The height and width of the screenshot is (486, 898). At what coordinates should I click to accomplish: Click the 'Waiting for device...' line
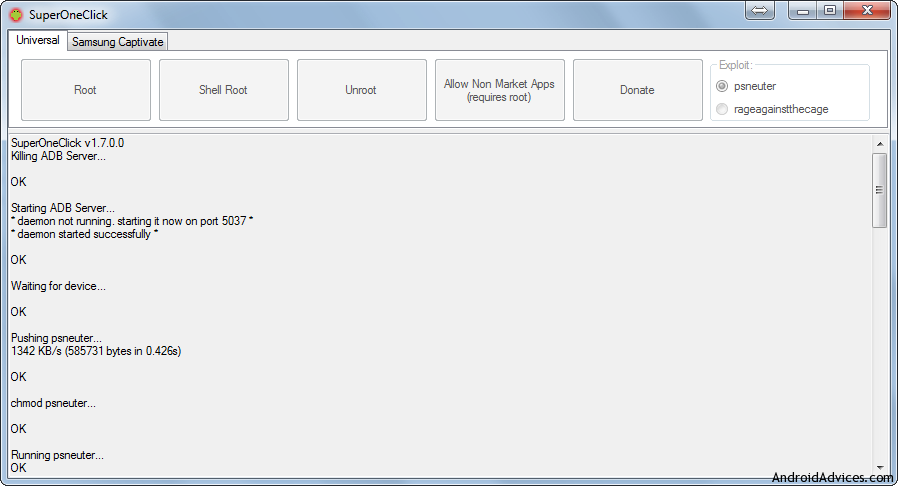58,286
